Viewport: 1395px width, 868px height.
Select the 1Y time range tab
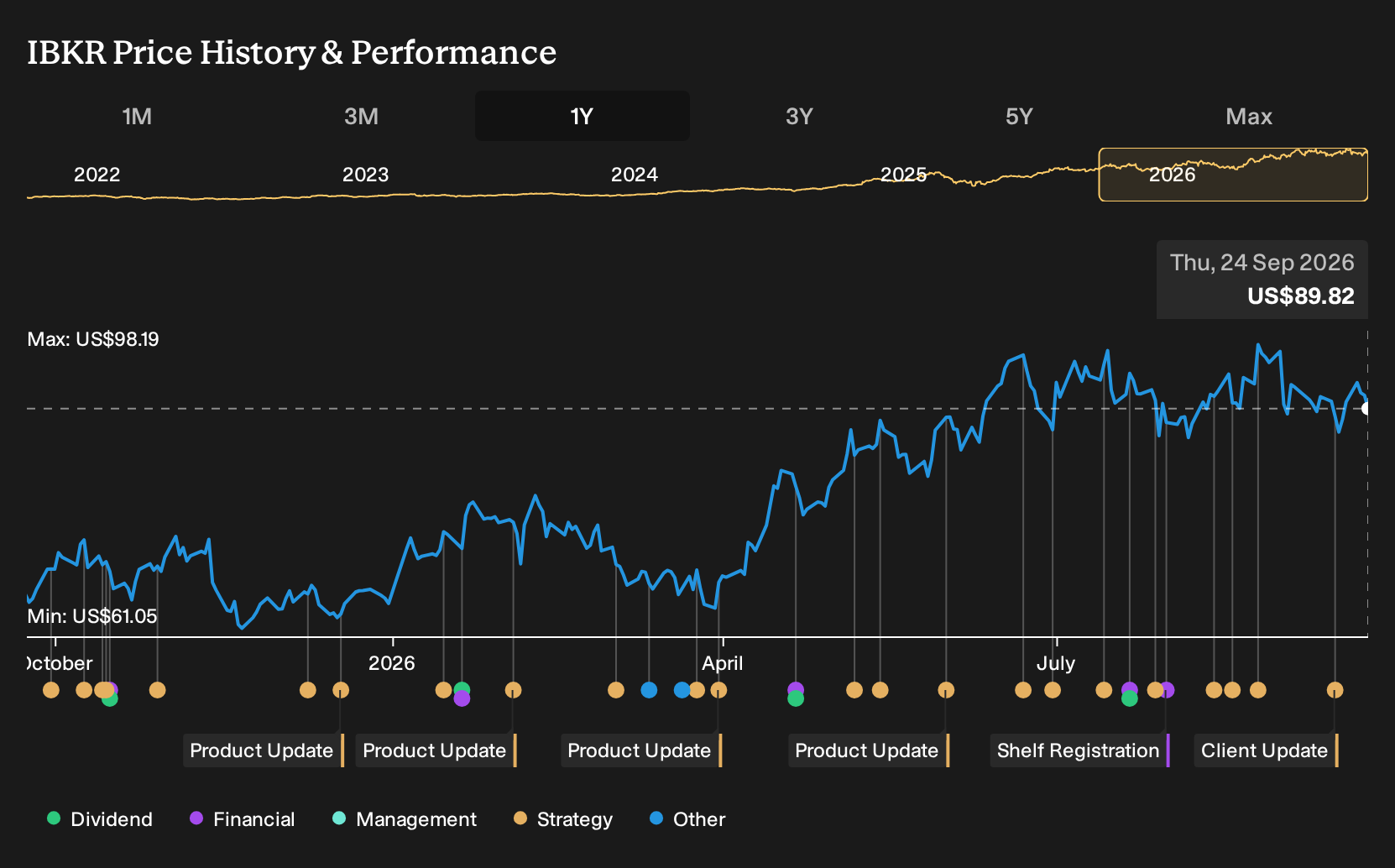tap(583, 116)
